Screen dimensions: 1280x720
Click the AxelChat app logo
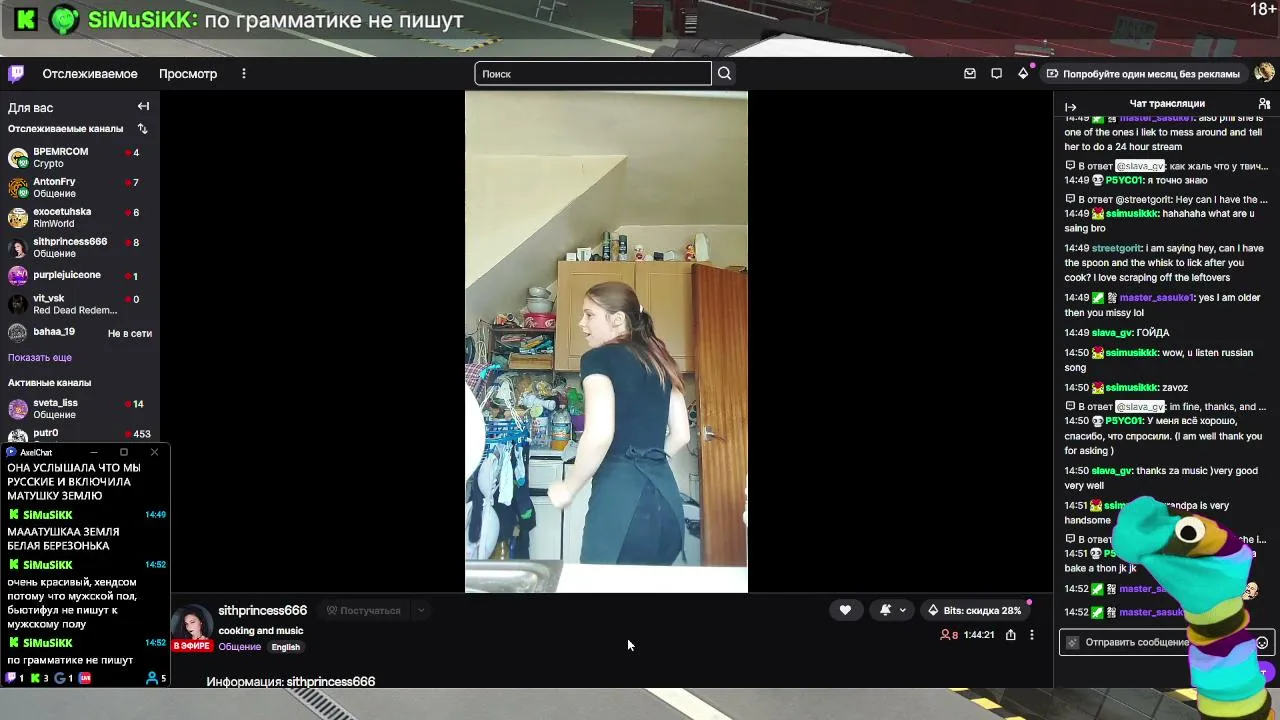(x=12, y=452)
